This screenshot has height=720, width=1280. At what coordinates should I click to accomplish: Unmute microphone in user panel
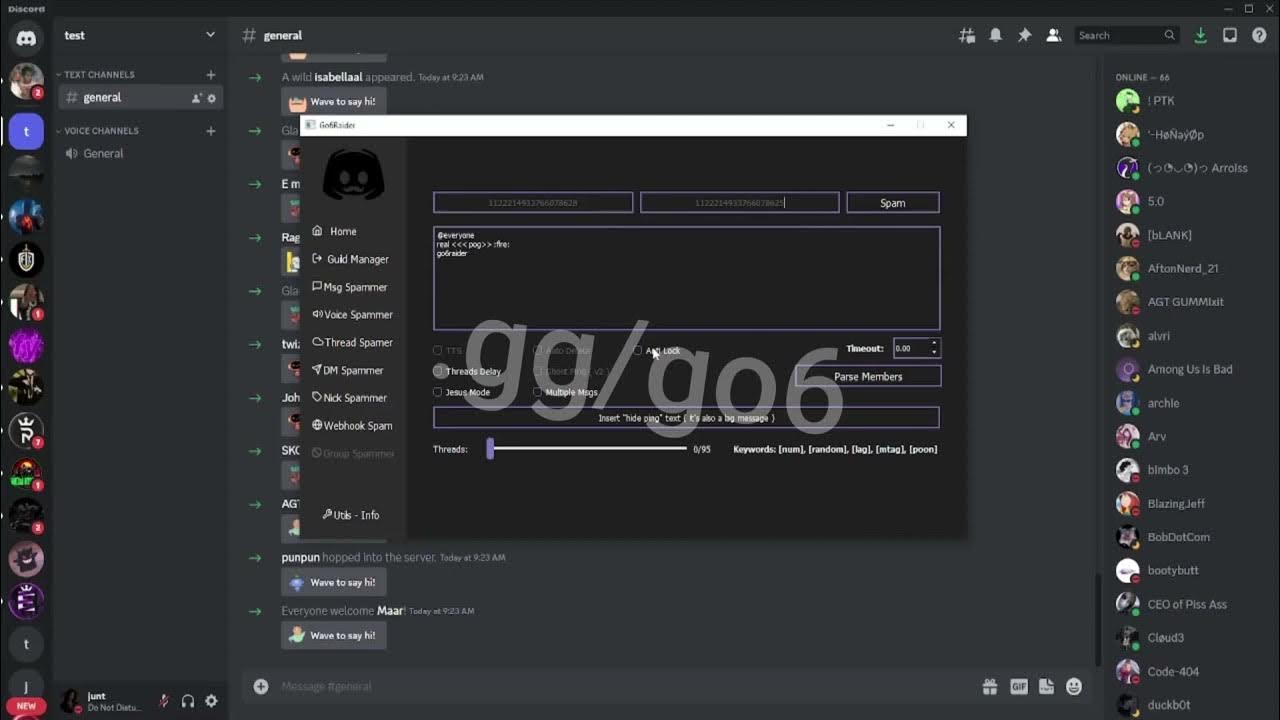pyautogui.click(x=164, y=701)
